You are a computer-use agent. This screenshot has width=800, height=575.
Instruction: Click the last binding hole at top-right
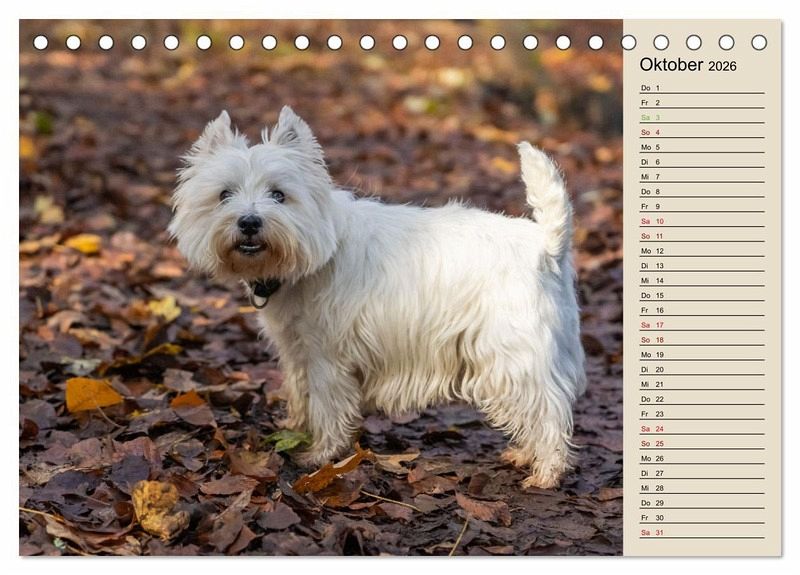759,42
